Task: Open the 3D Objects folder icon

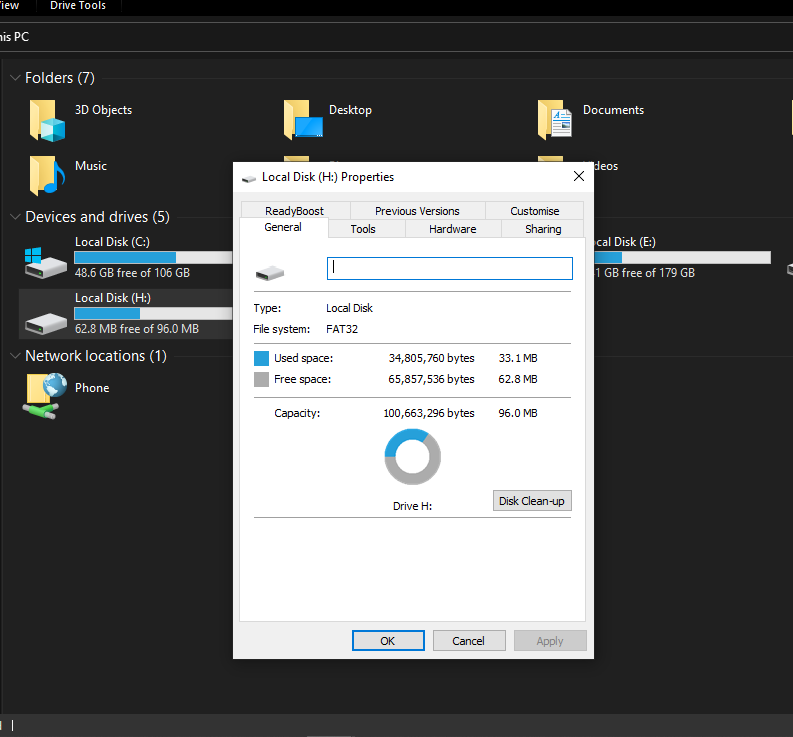Action: coord(47,120)
